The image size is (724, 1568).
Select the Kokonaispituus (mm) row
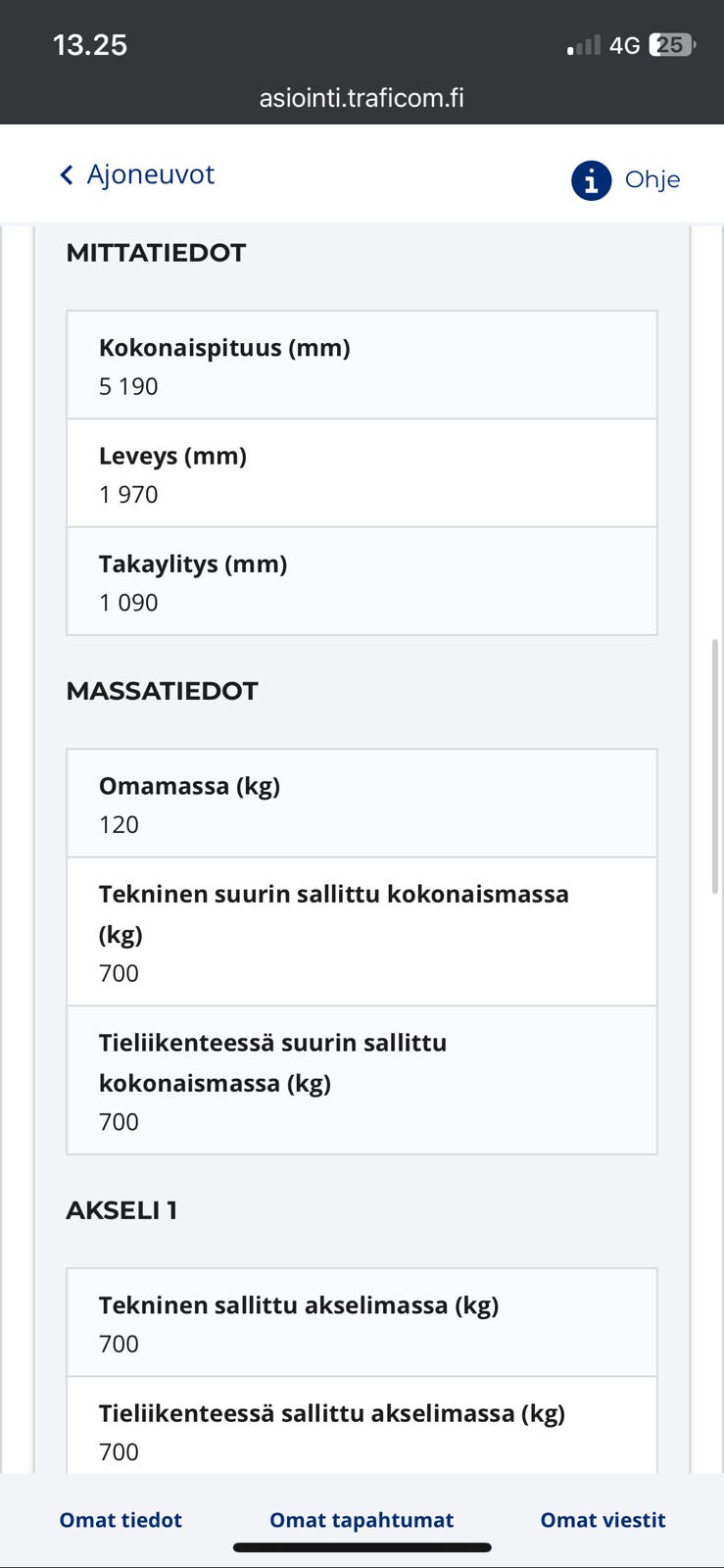pyautogui.click(x=362, y=366)
